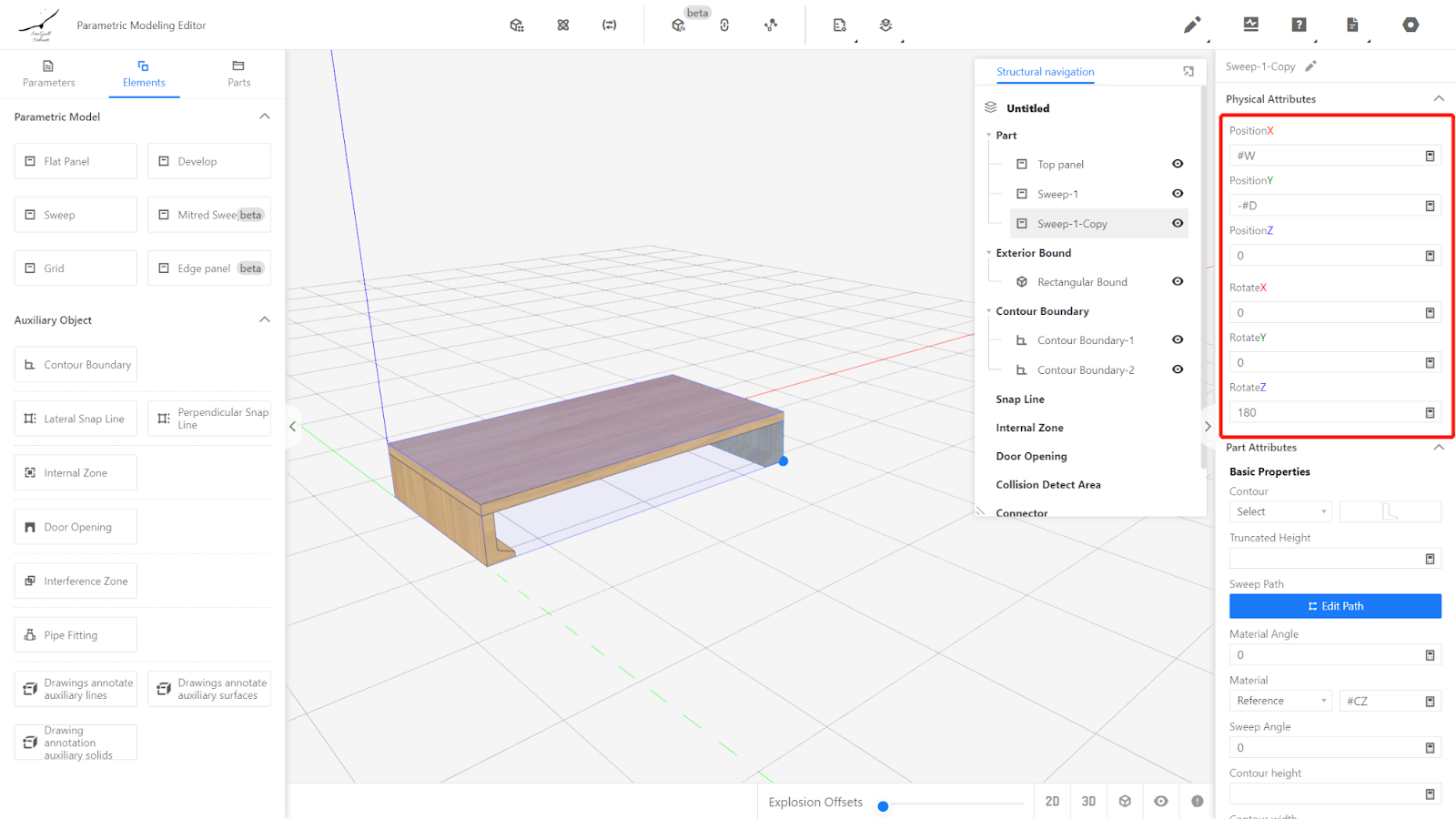
Task: Add a Flat Panel element
Action: 76,162
